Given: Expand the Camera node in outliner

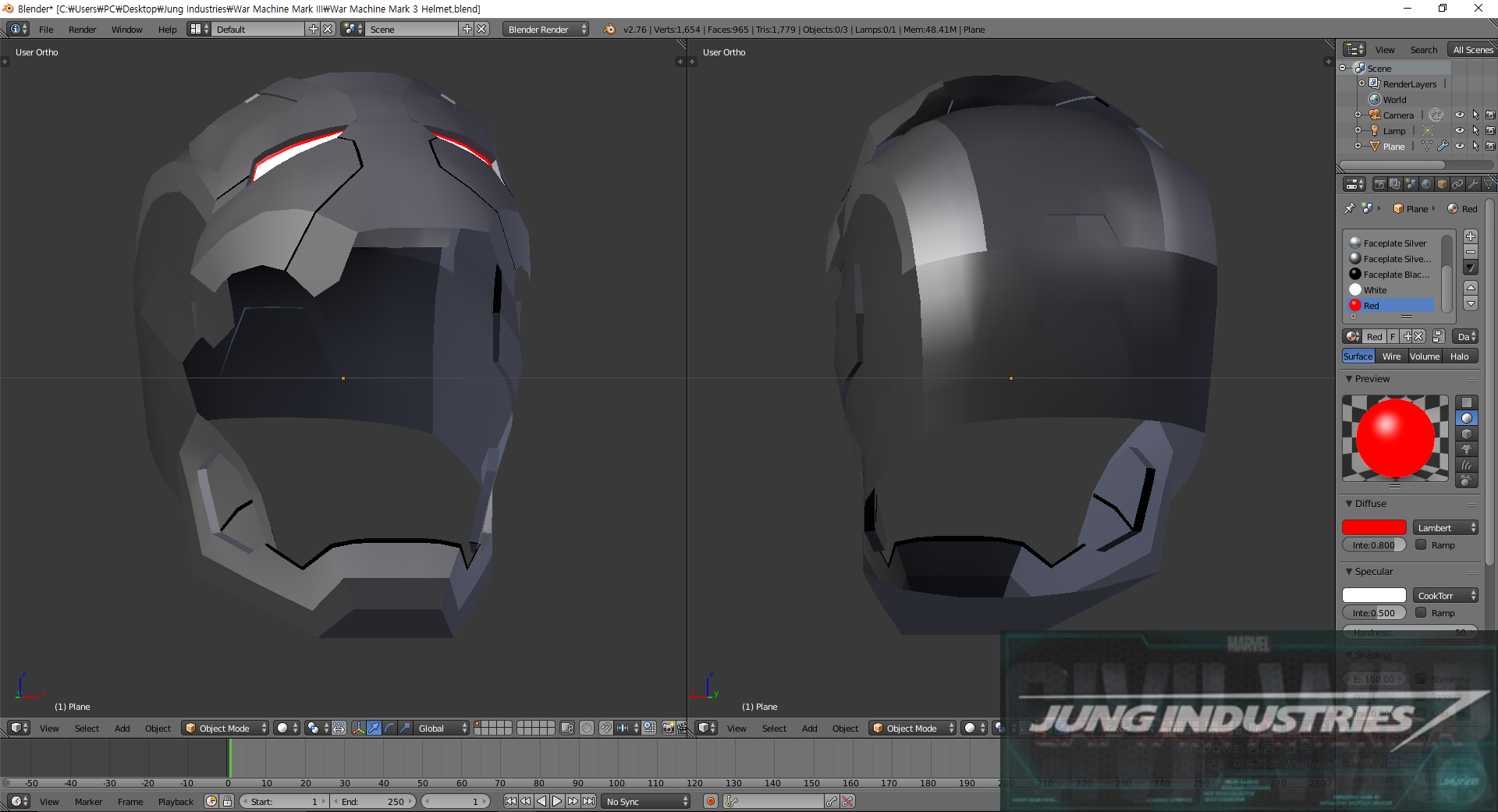Looking at the screenshot, I should 1358,115.
